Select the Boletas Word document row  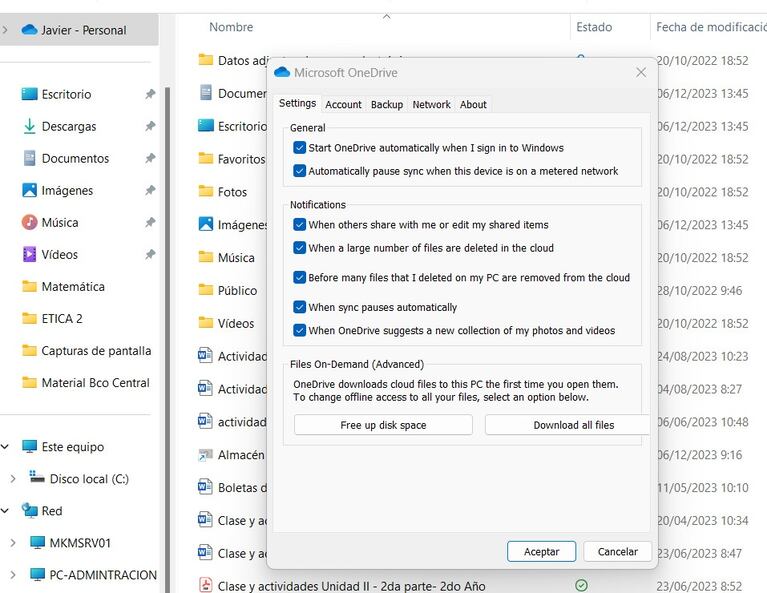pos(242,487)
